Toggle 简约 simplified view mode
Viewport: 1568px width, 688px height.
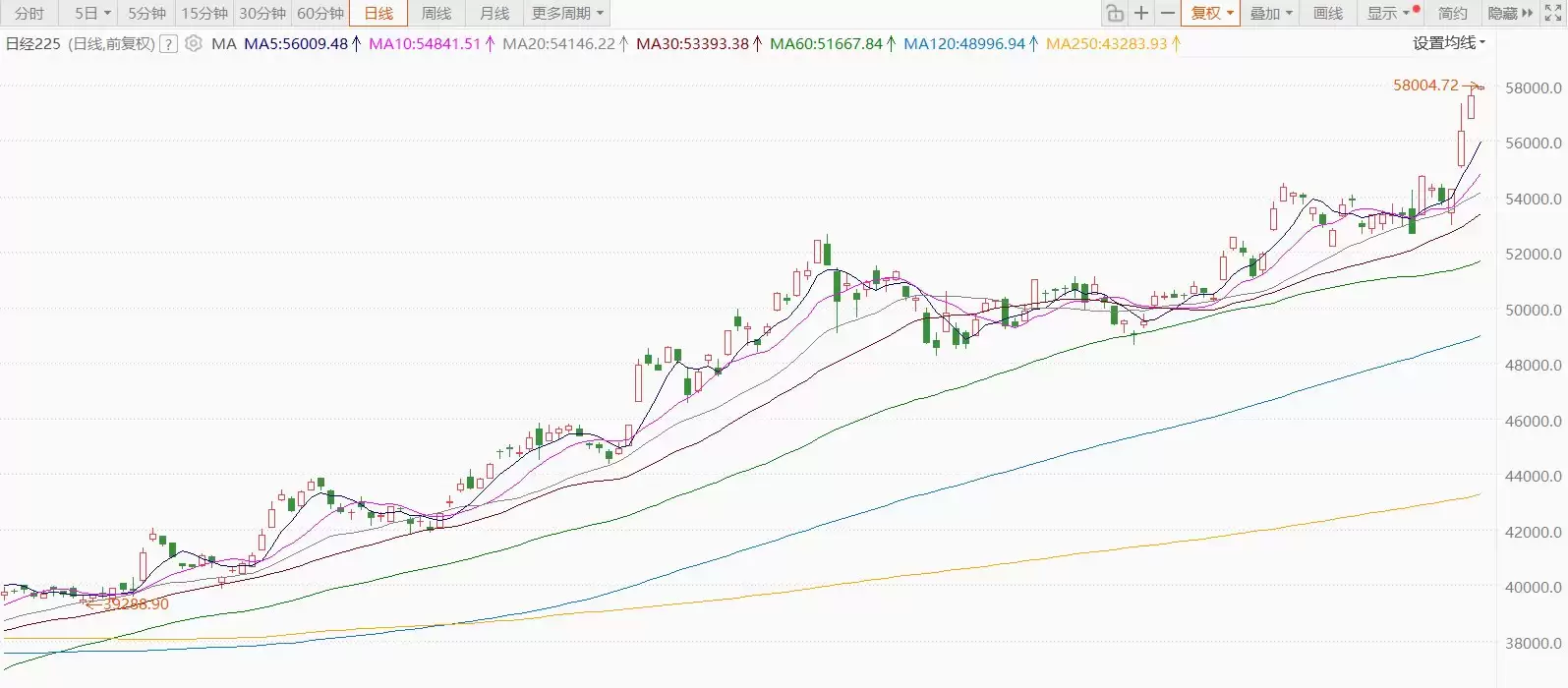1452,13
